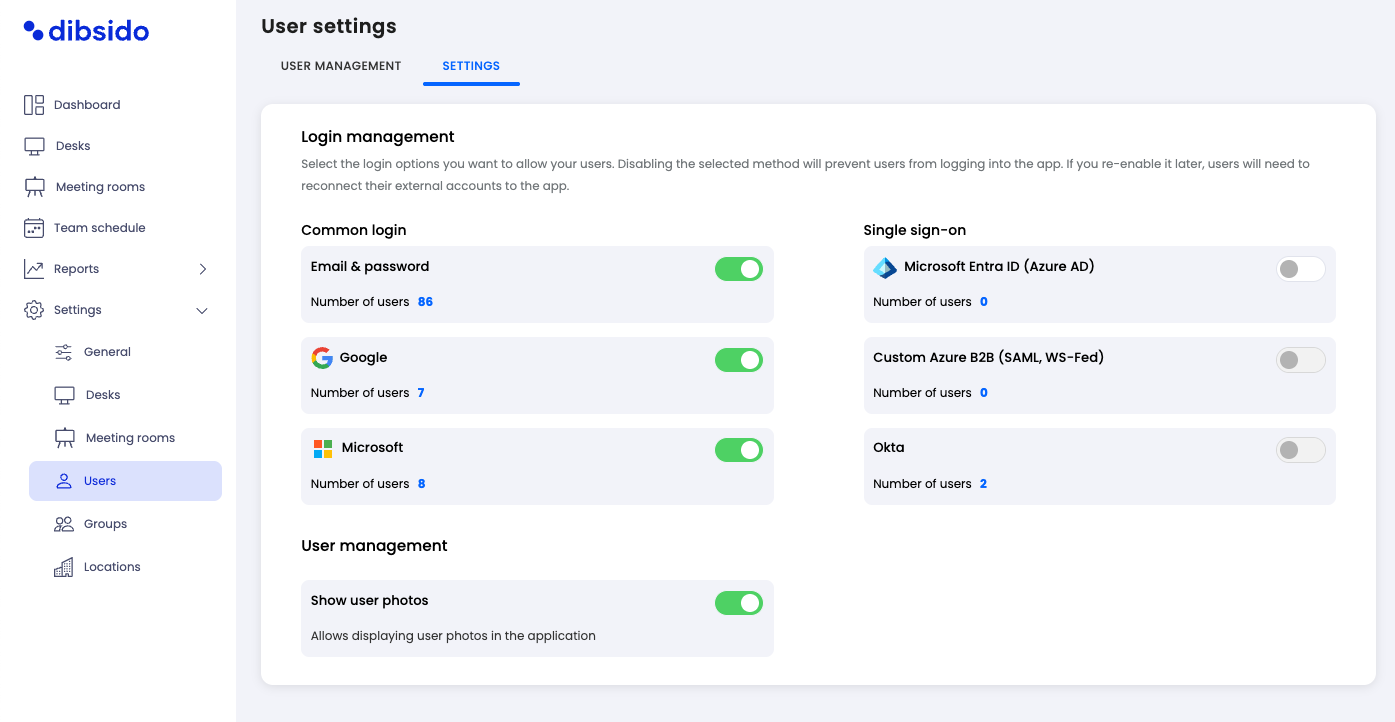This screenshot has height=722, width=1395.
Task: Click Custom Azure B2B user count 0
Action: [984, 393]
